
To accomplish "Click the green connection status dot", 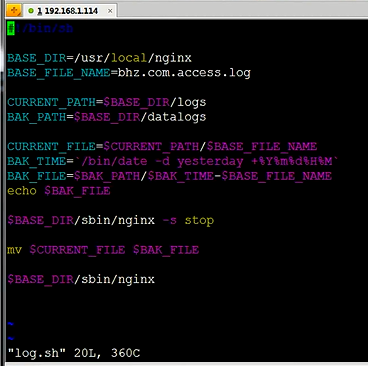I will pyautogui.click(x=31, y=11).
